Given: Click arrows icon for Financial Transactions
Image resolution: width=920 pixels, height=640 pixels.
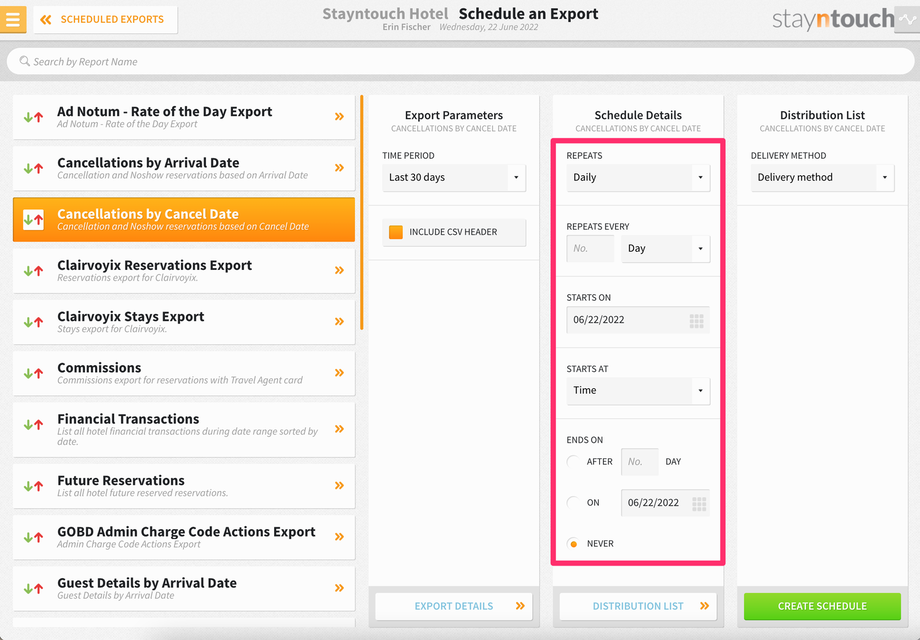Looking at the screenshot, I should click(33, 424).
